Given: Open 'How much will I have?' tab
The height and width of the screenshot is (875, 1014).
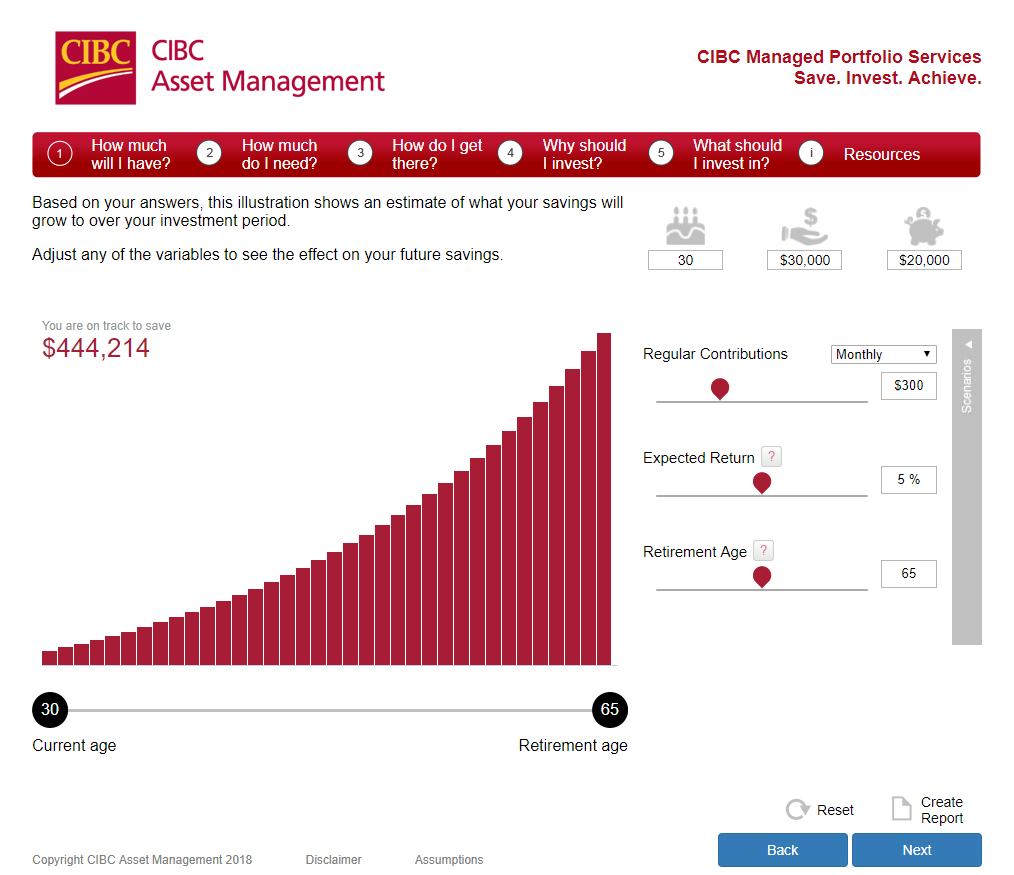Looking at the screenshot, I should pos(131,155).
